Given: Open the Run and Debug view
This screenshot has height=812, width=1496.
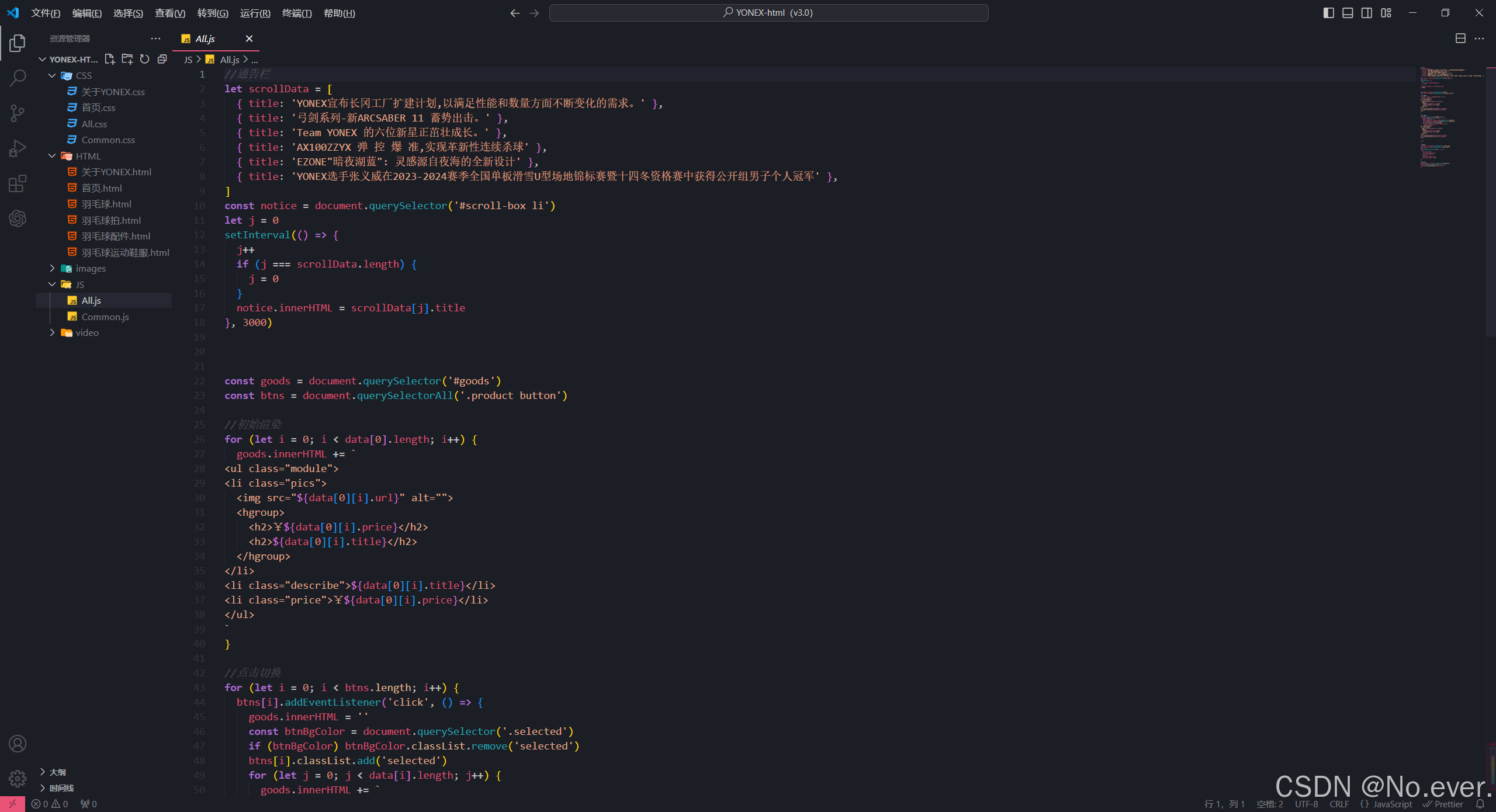Looking at the screenshot, I should click(18, 148).
